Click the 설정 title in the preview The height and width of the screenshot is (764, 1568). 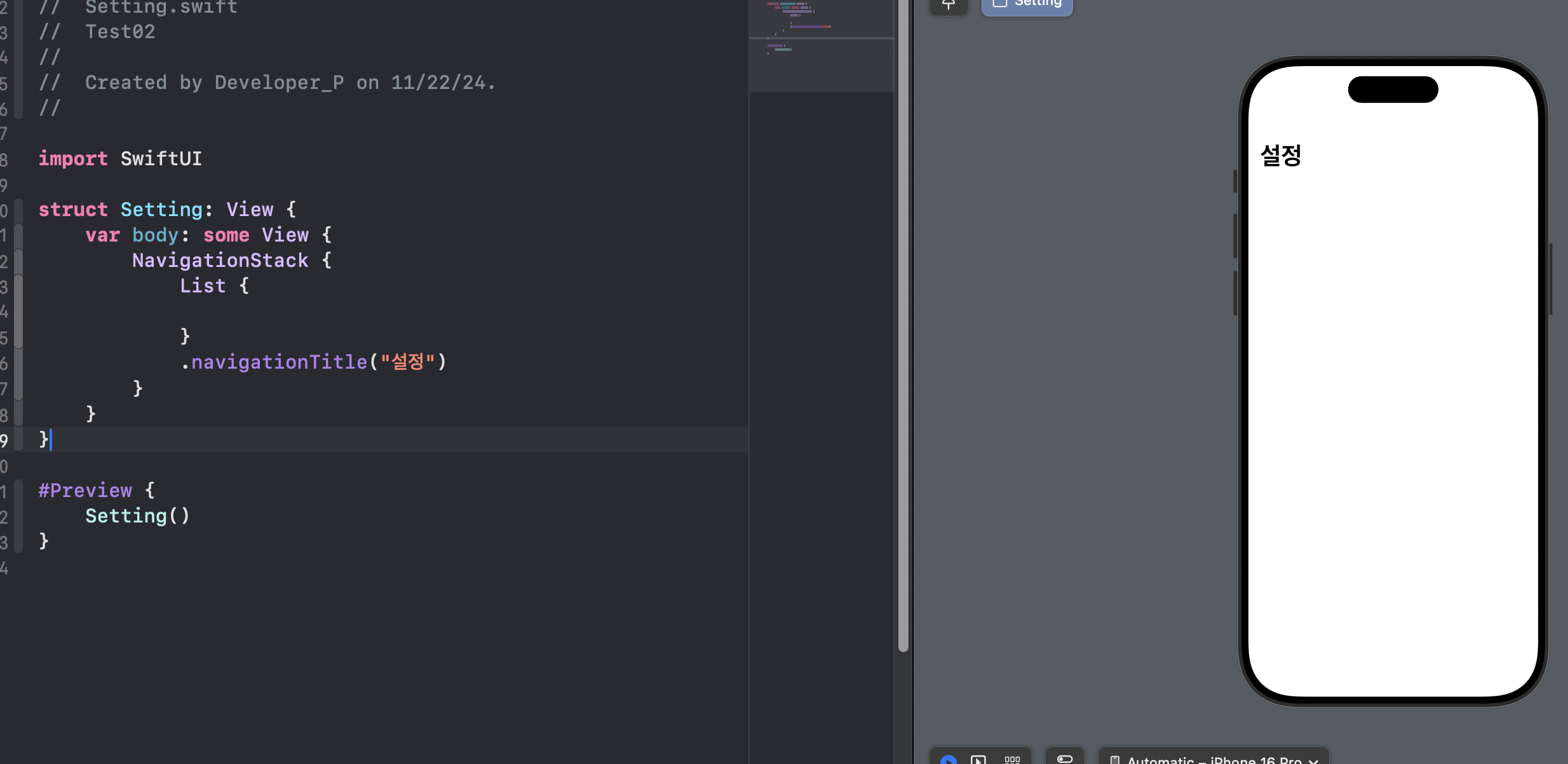pos(1281,156)
